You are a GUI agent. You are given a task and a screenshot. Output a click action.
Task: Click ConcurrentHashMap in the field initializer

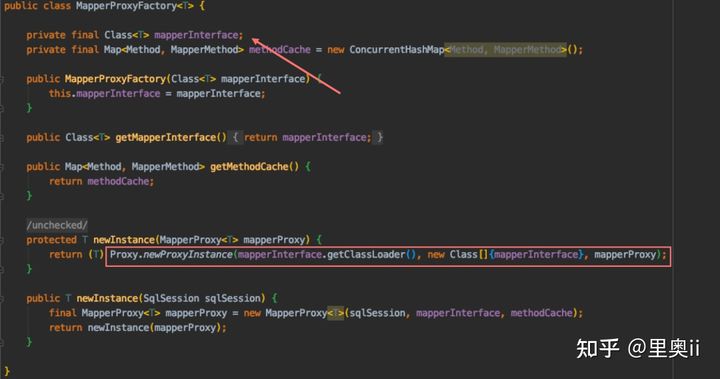coord(397,50)
